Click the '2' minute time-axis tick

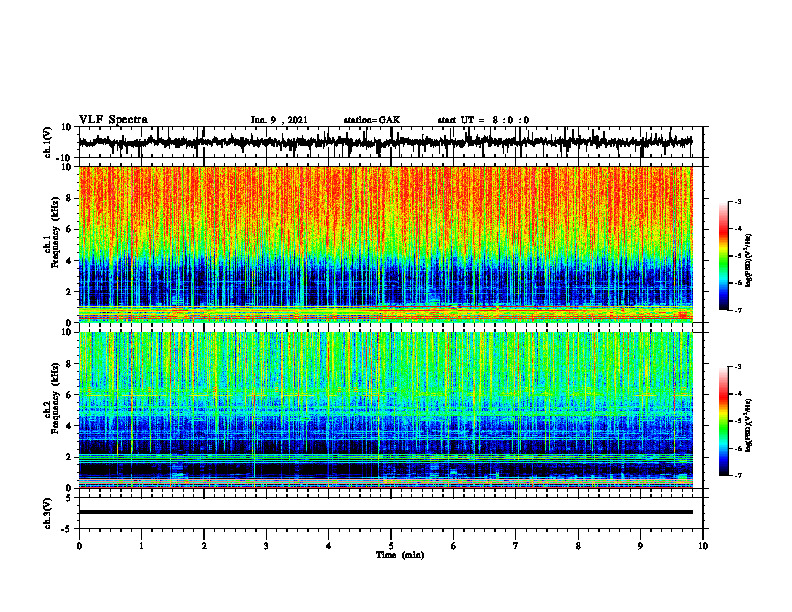click(204, 546)
